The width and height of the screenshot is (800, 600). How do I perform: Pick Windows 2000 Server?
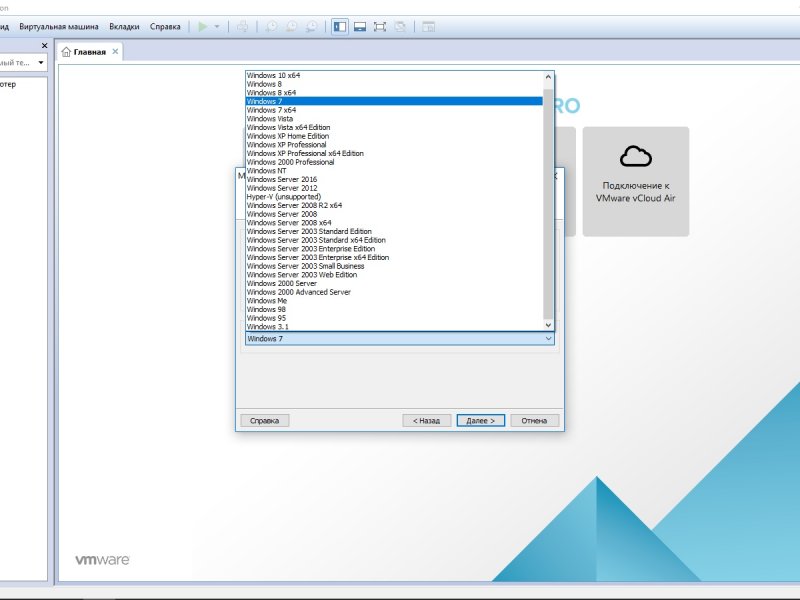(394, 284)
